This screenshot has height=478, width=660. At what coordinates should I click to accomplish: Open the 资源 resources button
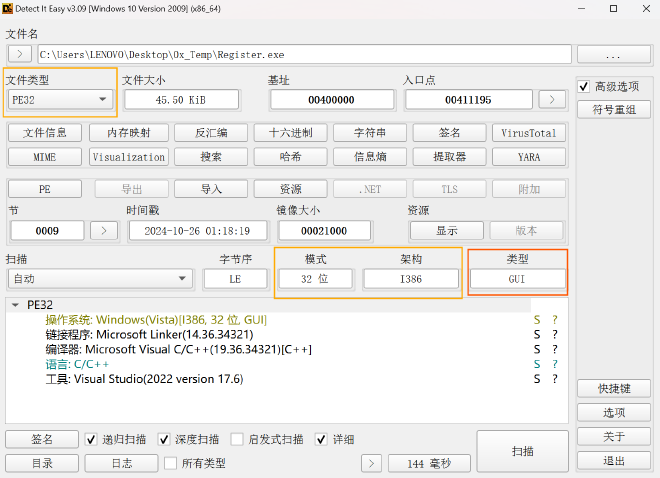[x=290, y=189]
